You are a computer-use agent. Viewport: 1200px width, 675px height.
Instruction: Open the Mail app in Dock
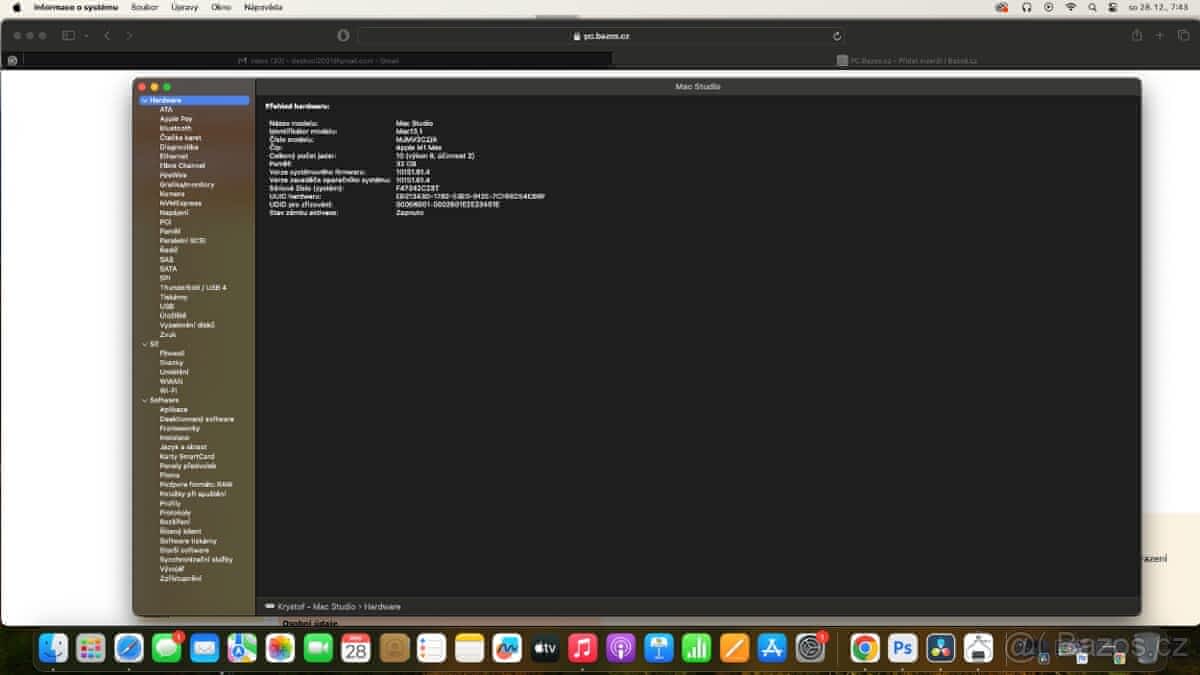tap(205, 648)
